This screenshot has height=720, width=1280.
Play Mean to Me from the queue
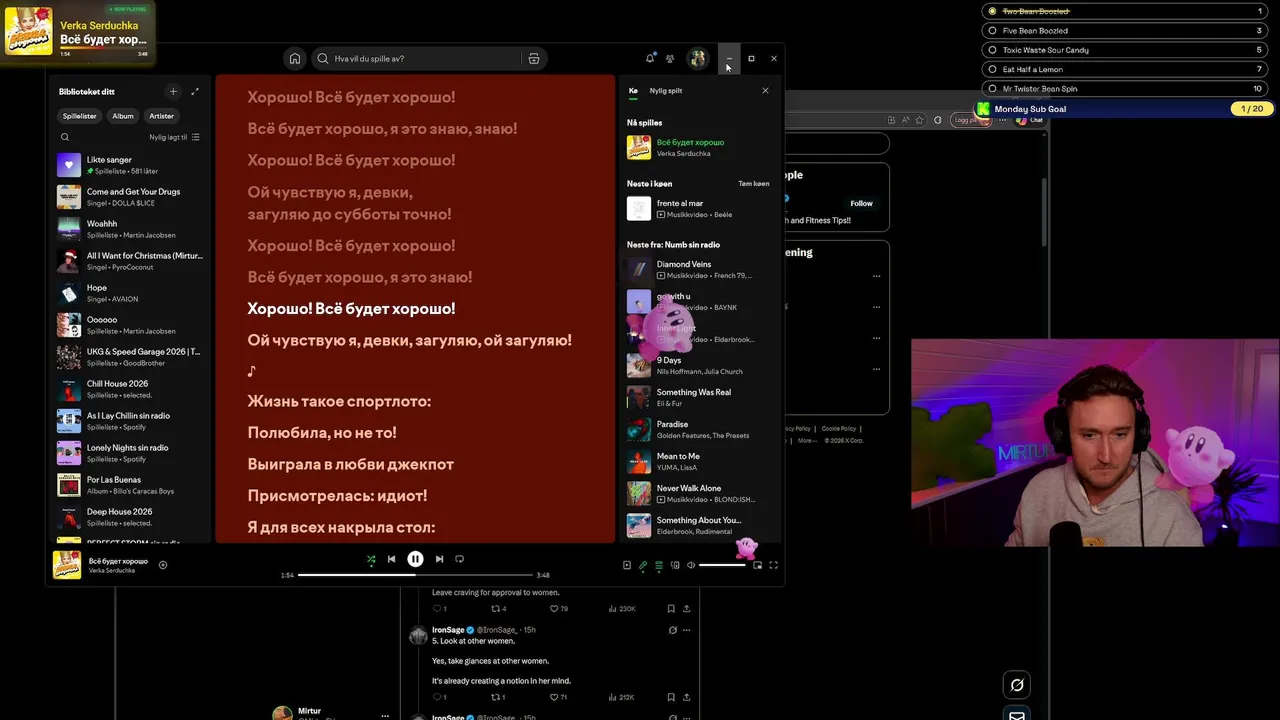698,461
